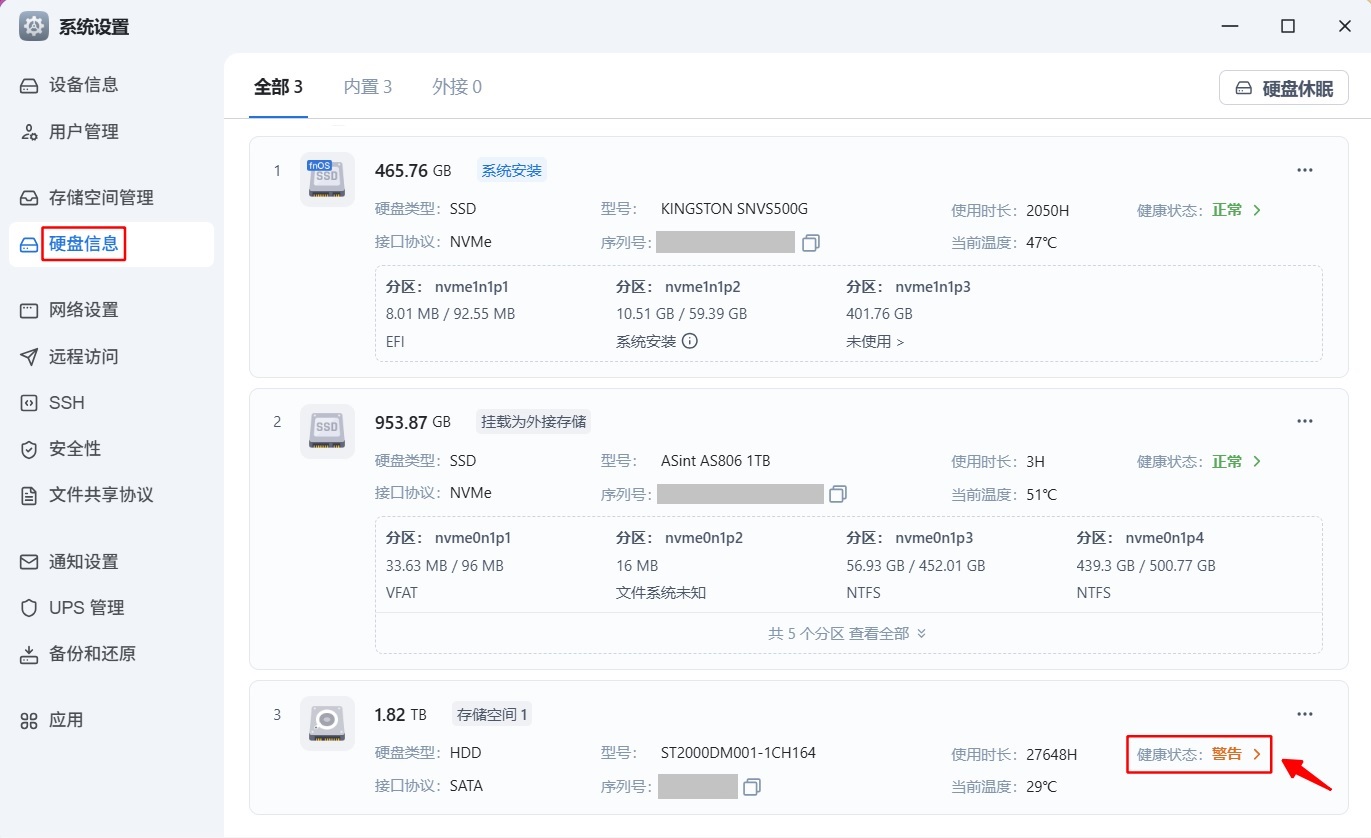1371x838 pixels.
Task: Copy the KINGSTON disk serial number
Action: (811, 242)
